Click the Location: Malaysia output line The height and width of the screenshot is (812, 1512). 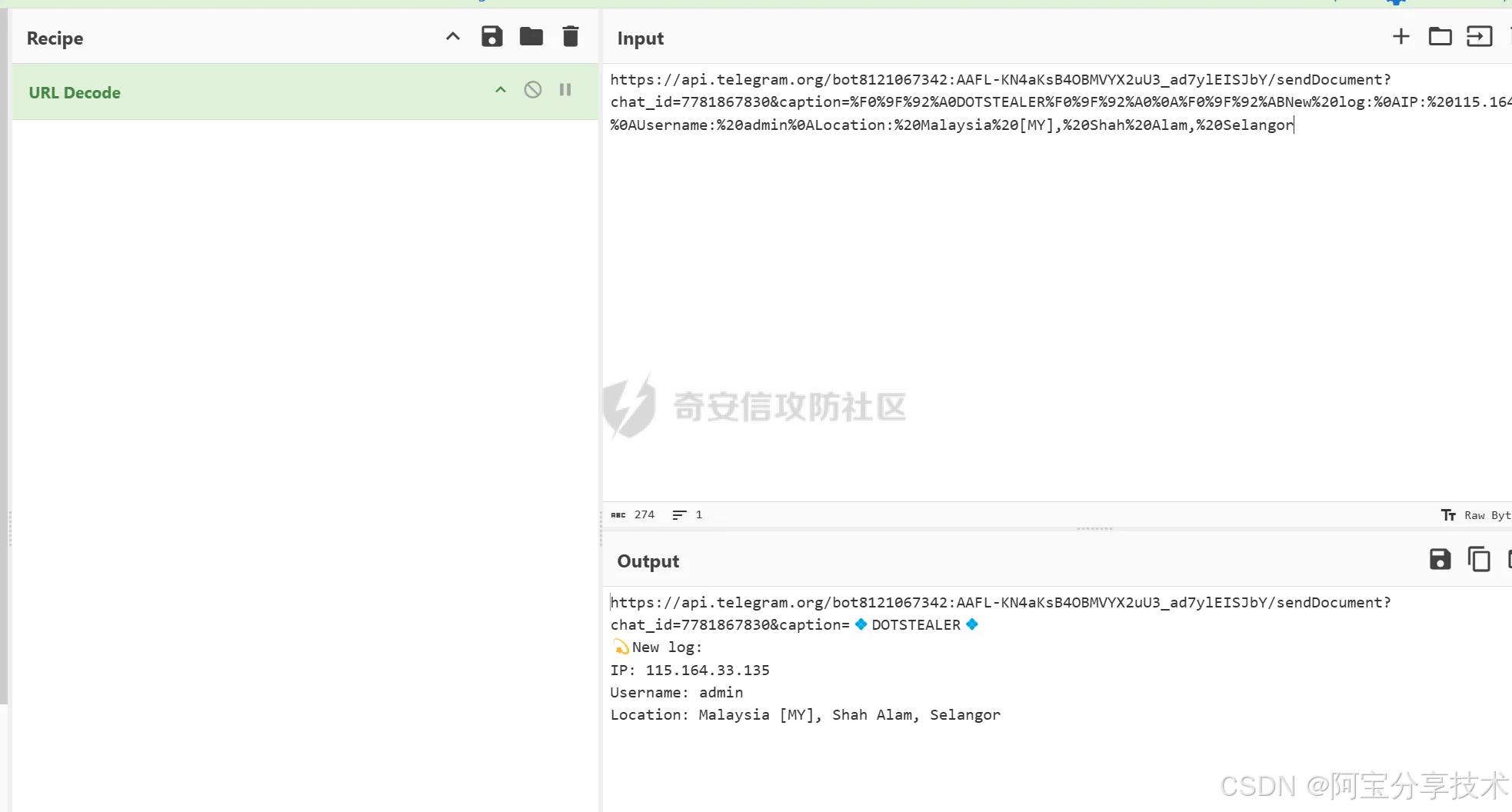[805, 715]
